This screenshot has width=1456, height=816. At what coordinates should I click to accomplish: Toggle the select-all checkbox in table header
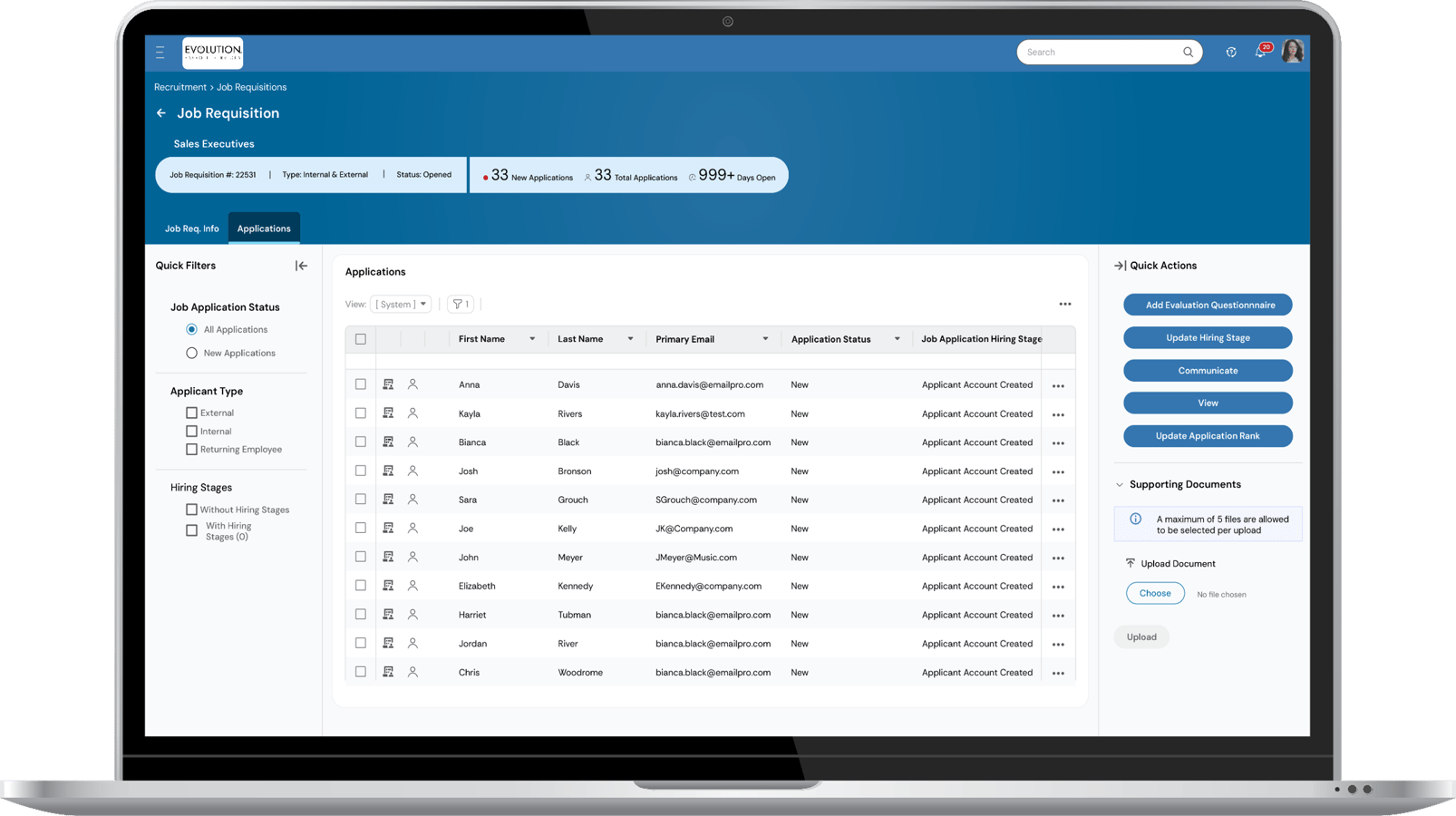(360, 338)
